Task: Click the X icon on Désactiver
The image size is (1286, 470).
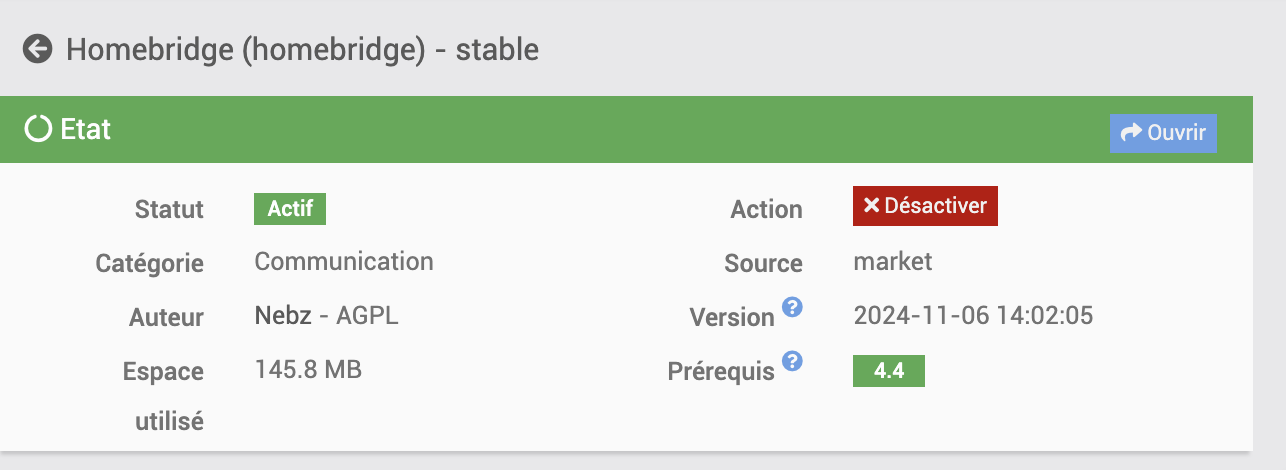Action: coord(871,206)
